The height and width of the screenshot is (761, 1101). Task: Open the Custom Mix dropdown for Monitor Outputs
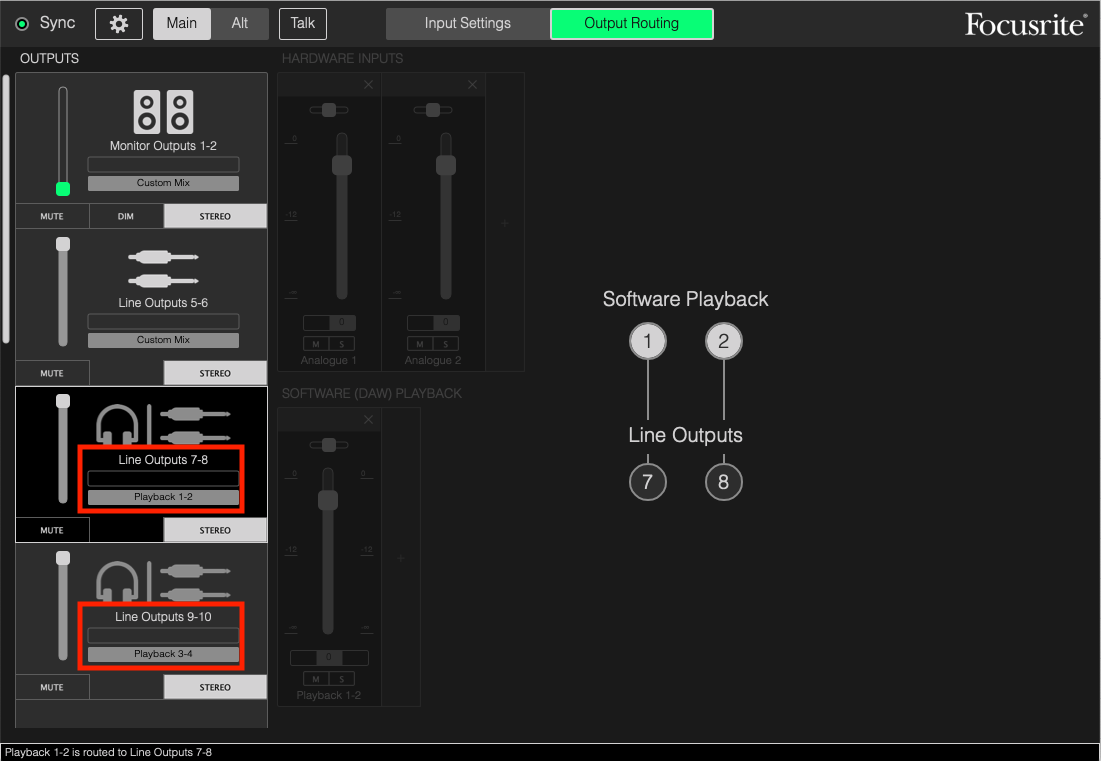(162, 183)
